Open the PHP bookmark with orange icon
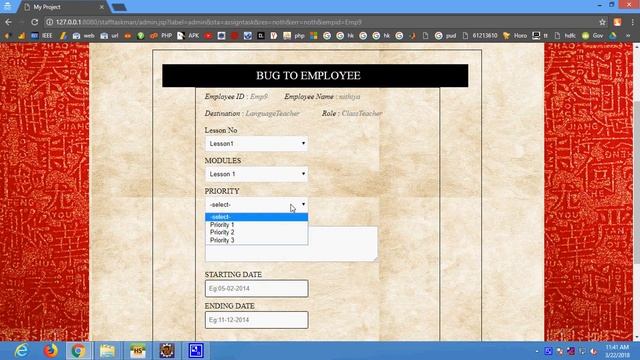640x360 pixels. pos(161,36)
